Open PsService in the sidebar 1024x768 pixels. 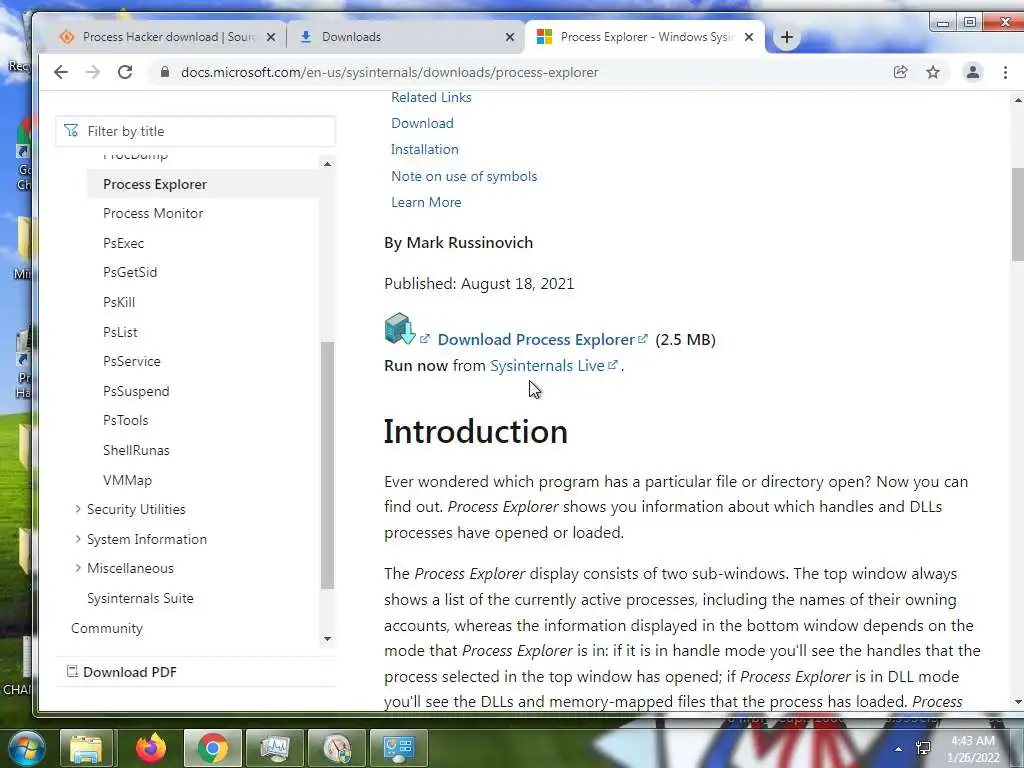pos(131,361)
